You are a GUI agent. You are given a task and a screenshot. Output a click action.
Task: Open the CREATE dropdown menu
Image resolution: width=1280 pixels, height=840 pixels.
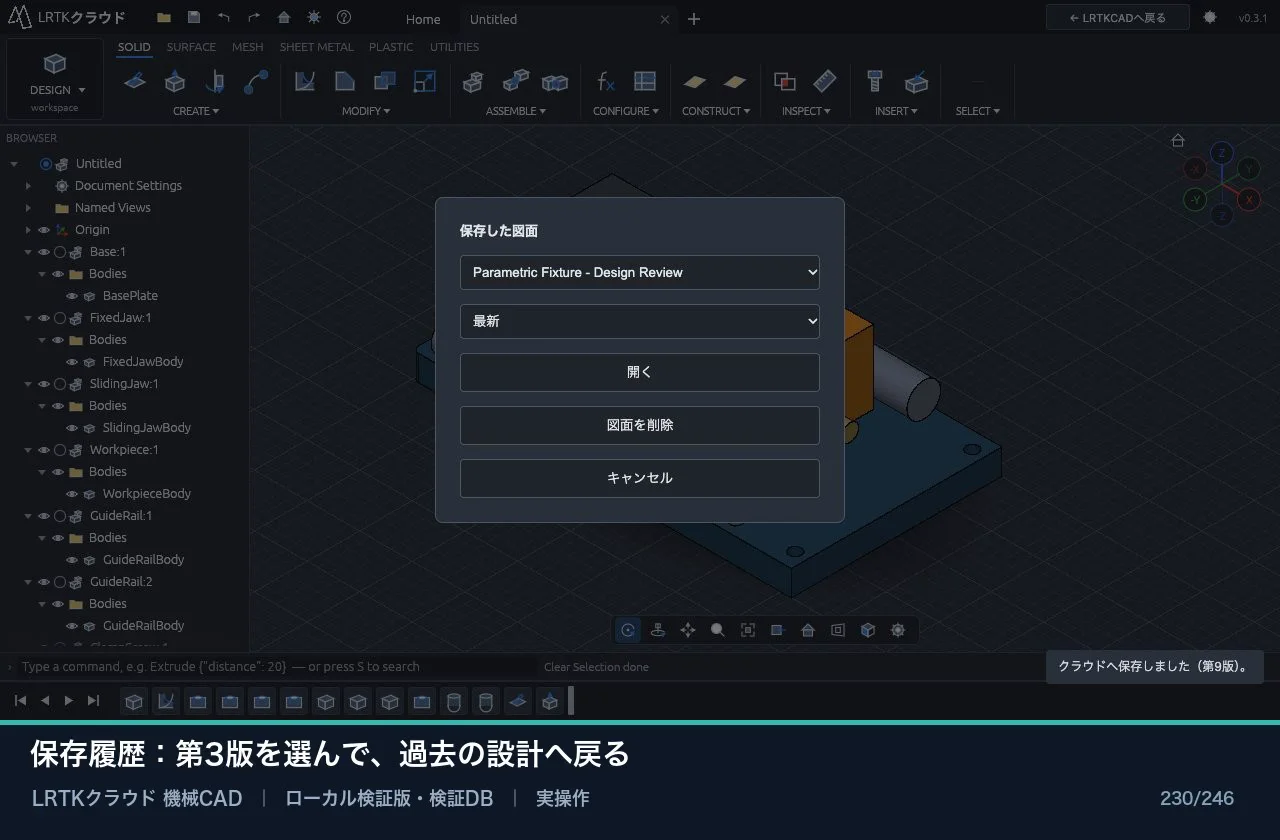196,111
